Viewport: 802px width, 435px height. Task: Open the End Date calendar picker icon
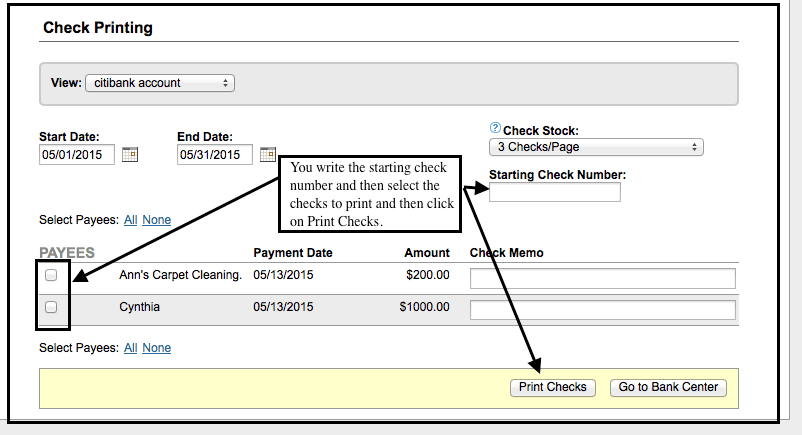coord(267,155)
